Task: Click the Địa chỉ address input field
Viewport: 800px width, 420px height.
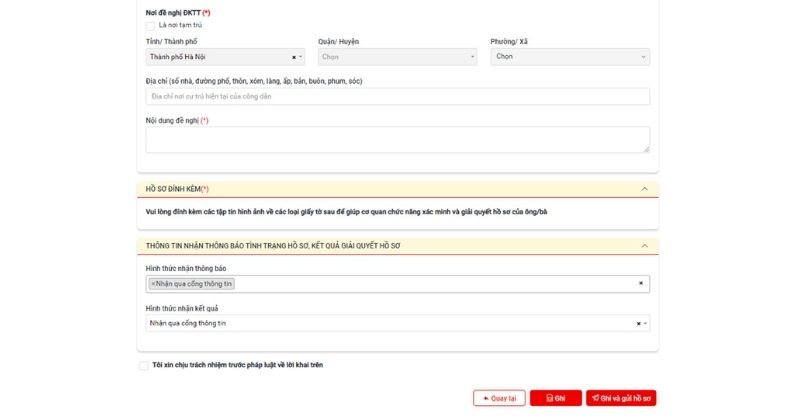Action: point(397,96)
